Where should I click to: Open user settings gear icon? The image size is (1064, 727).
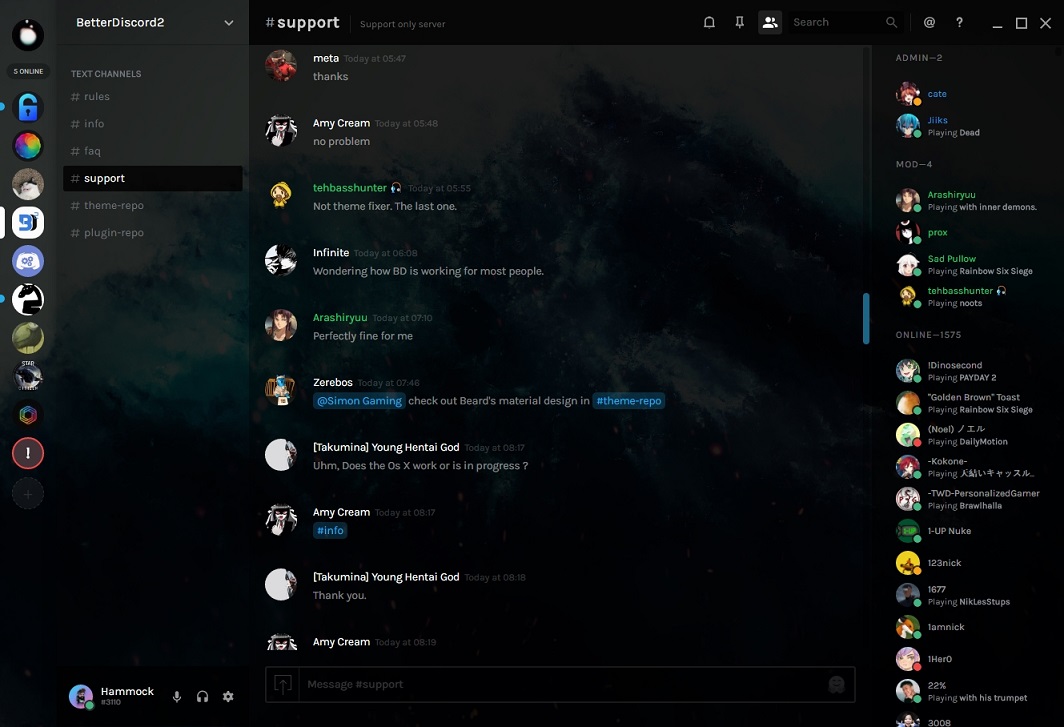coord(228,696)
